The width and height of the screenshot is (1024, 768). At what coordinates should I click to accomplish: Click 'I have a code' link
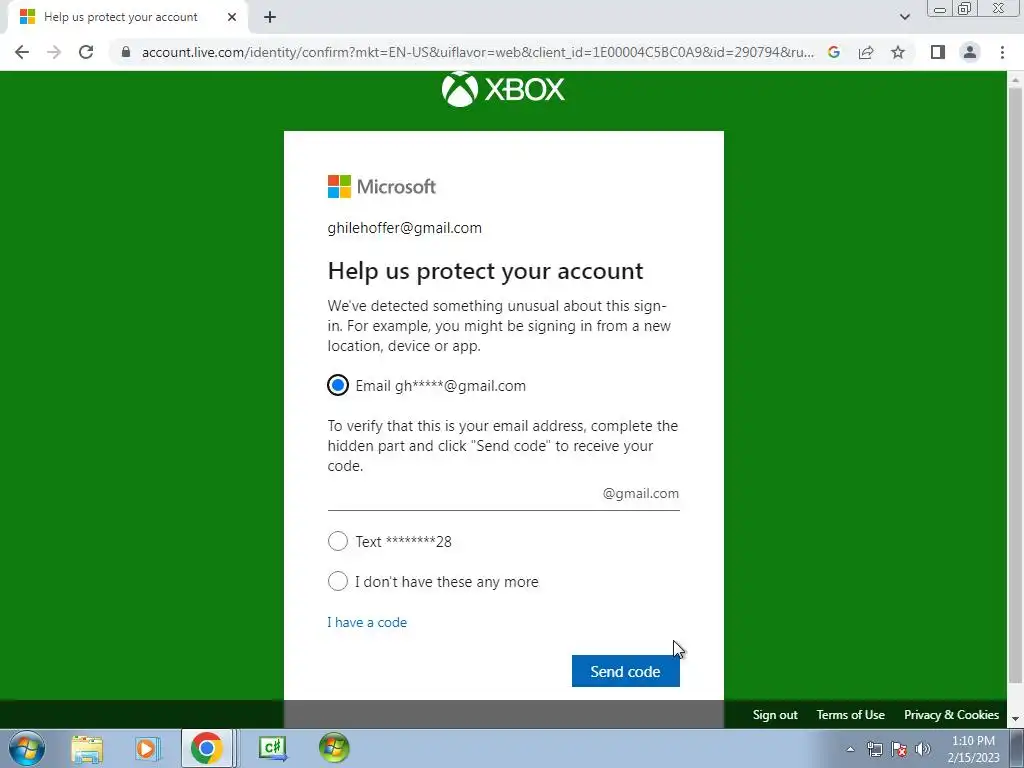[367, 622]
